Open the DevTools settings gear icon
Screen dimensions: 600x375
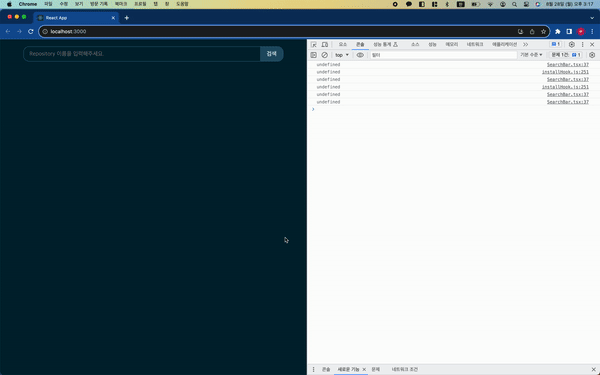pos(572,44)
